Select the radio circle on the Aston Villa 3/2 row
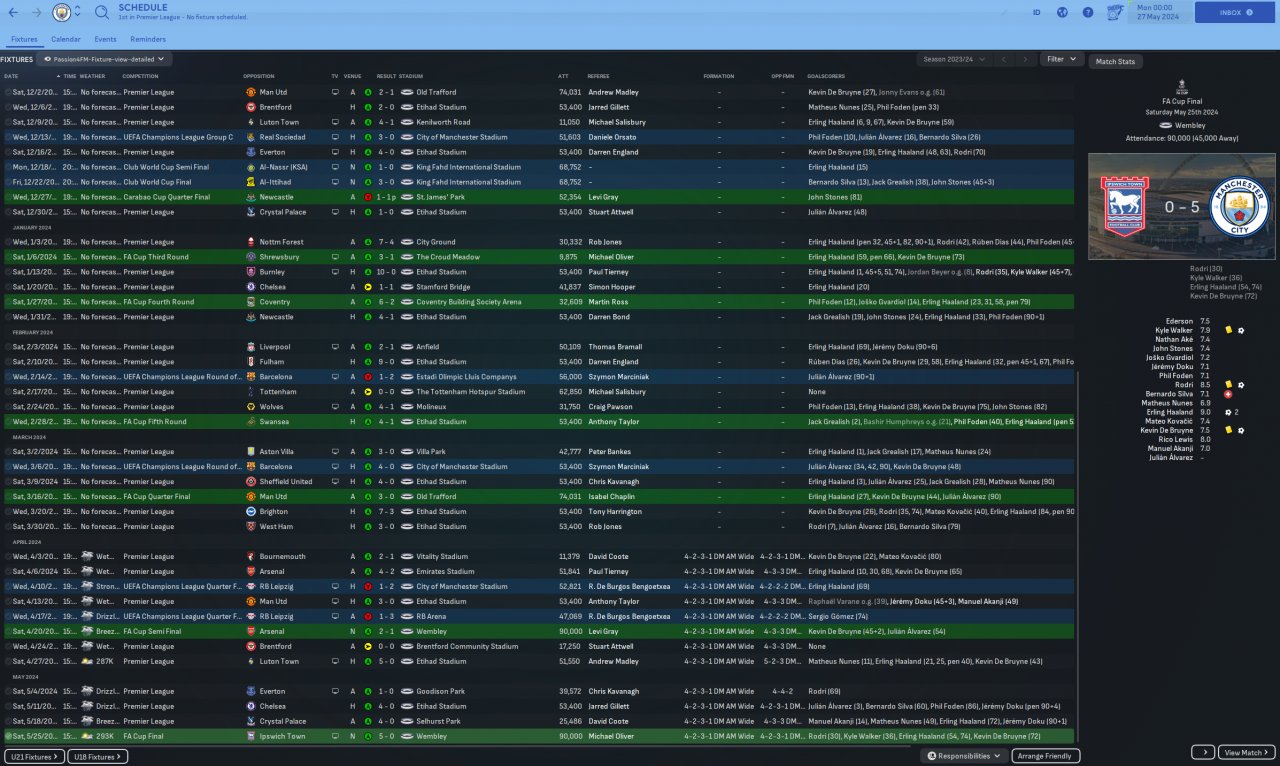 pos(8,452)
